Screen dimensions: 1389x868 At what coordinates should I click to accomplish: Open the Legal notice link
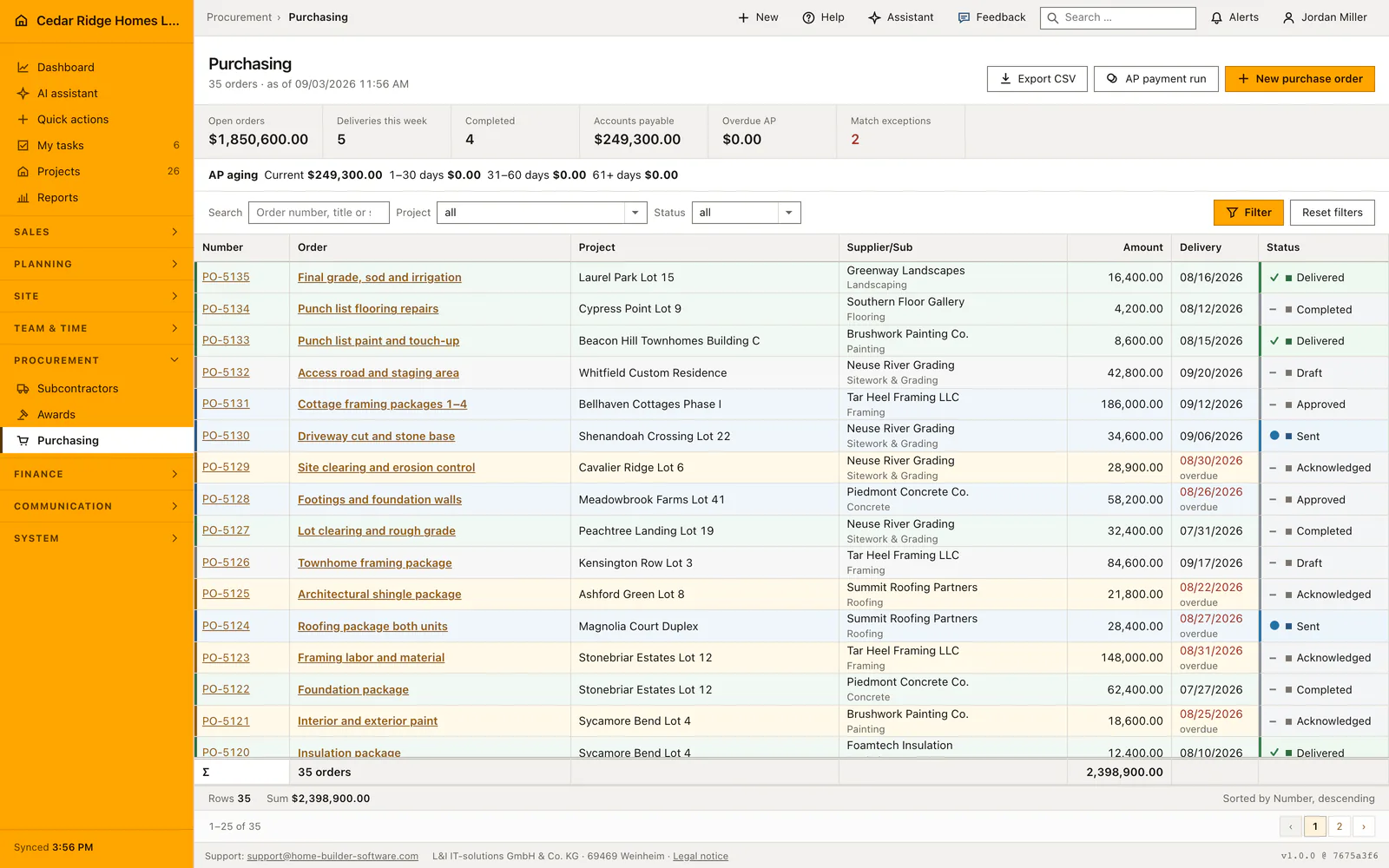click(x=701, y=857)
